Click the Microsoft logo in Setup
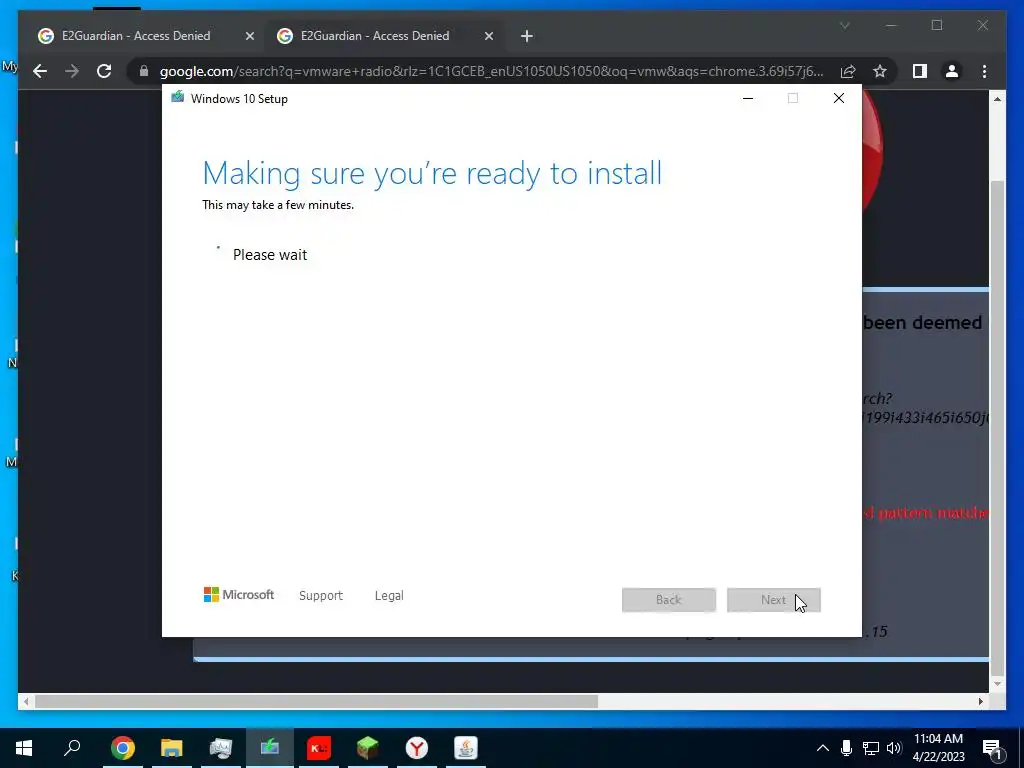The image size is (1024, 768). pyautogui.click(x=239, y=595)
